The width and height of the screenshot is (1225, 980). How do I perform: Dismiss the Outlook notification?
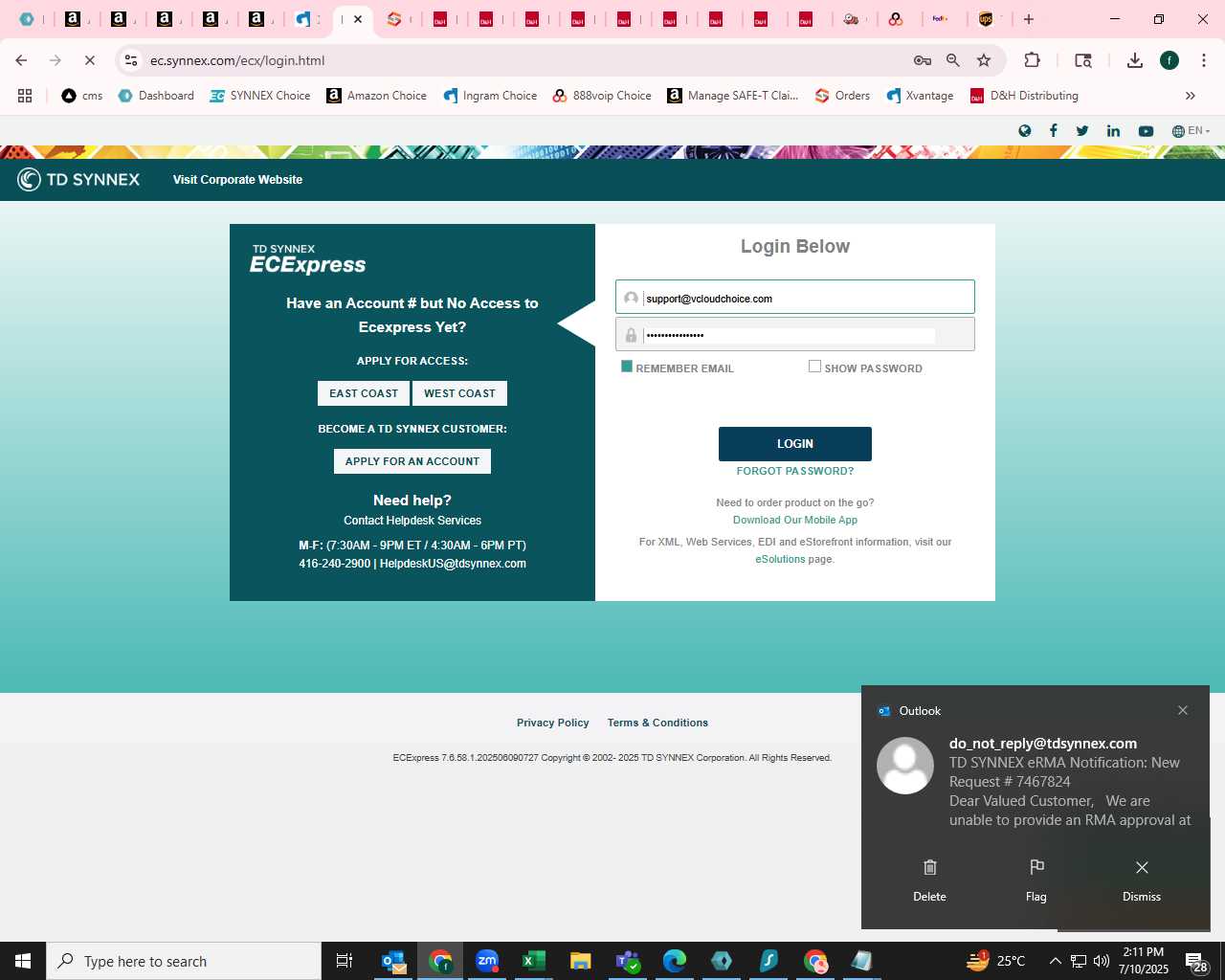point(1142,880)
